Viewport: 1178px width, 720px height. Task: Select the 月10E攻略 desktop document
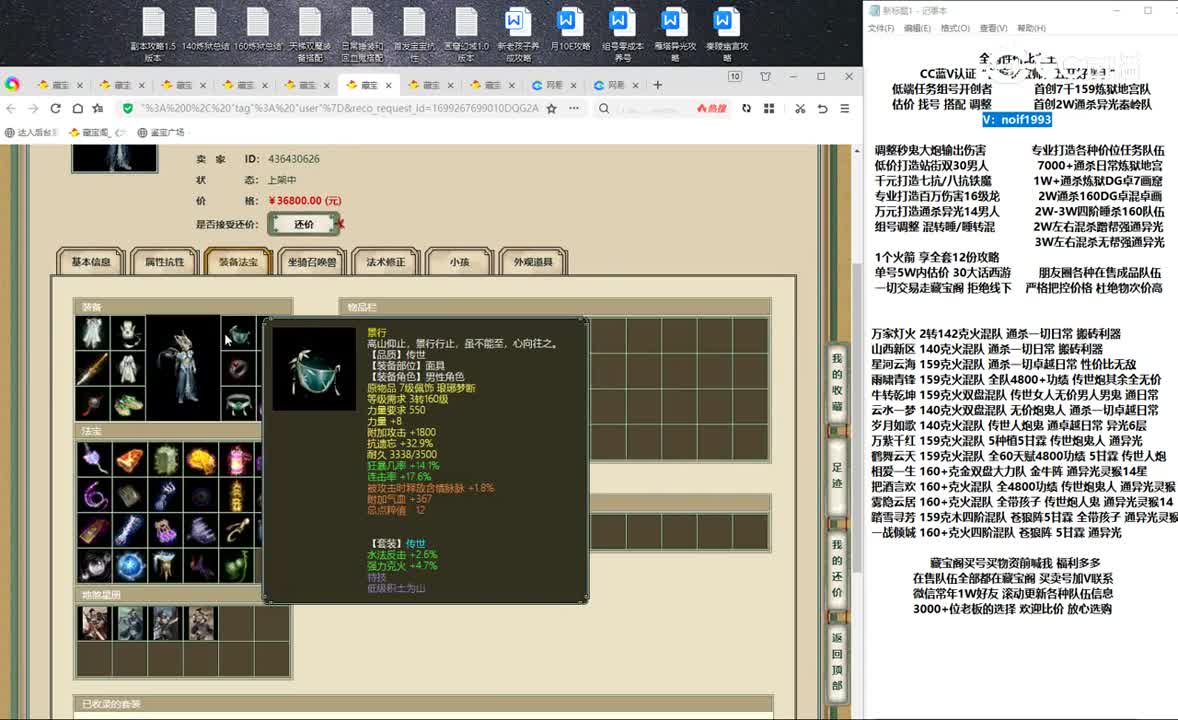tap(569, 30)
